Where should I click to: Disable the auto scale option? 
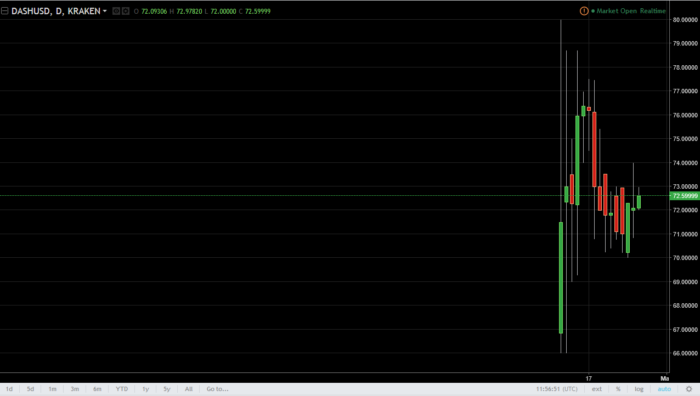[664, 389]
